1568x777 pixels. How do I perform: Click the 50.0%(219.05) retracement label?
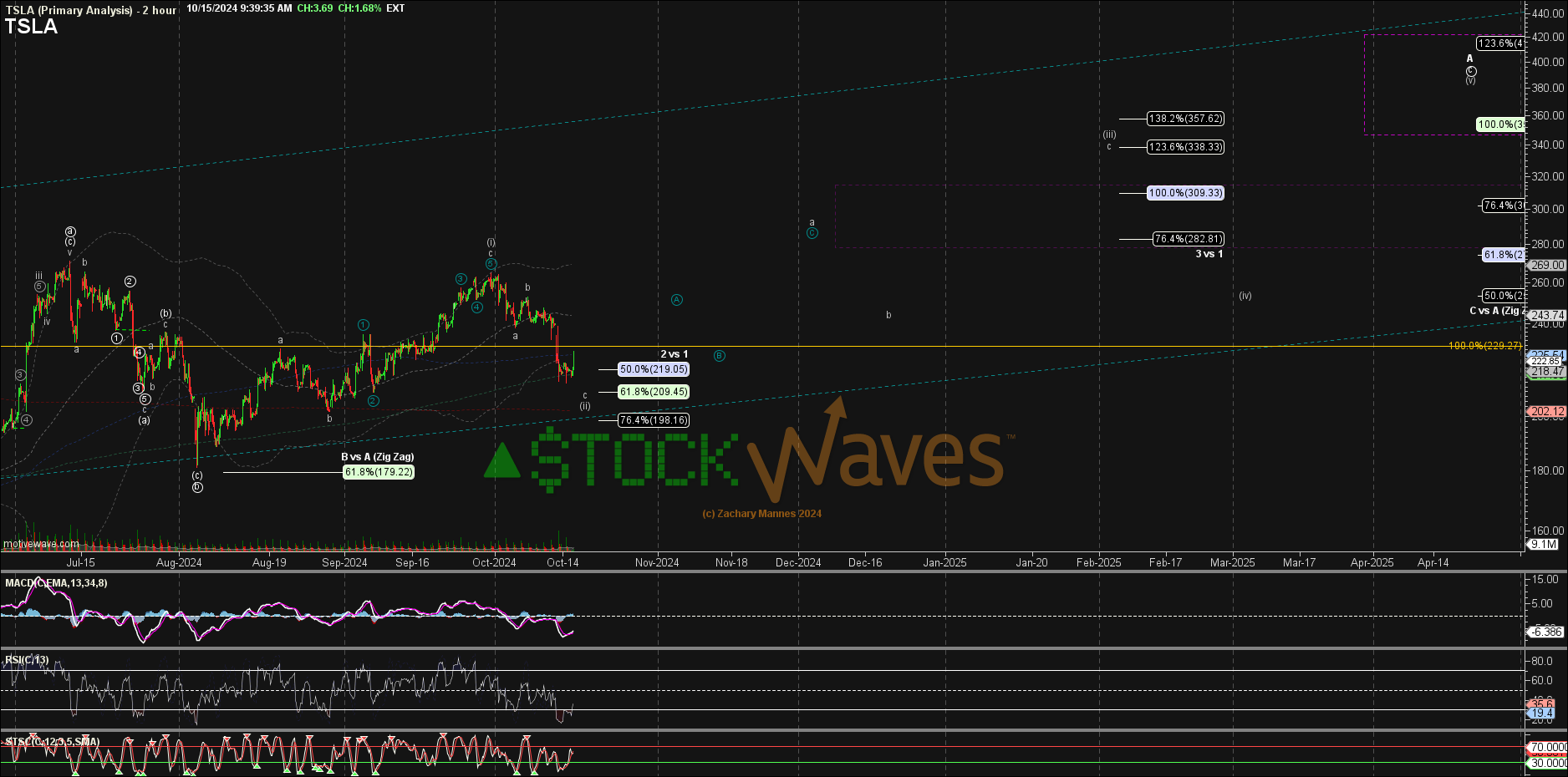point(654,369)
